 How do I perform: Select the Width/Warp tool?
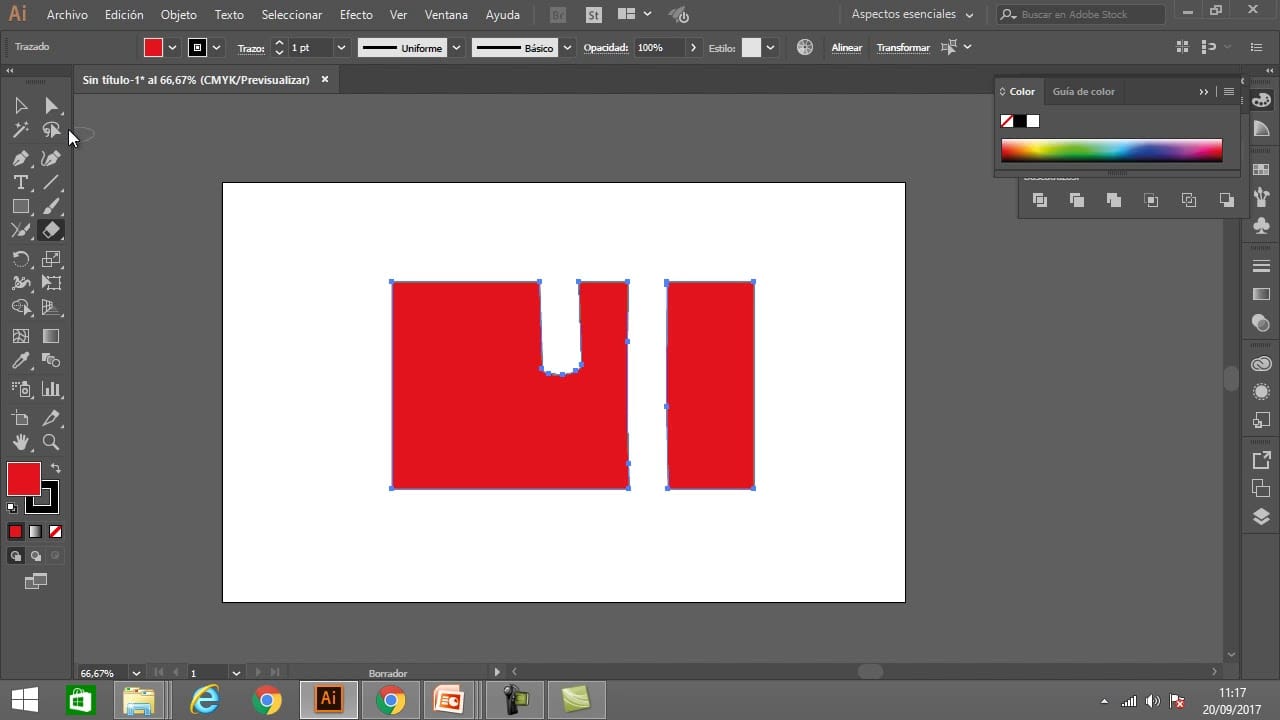click(x=20, y=283)
